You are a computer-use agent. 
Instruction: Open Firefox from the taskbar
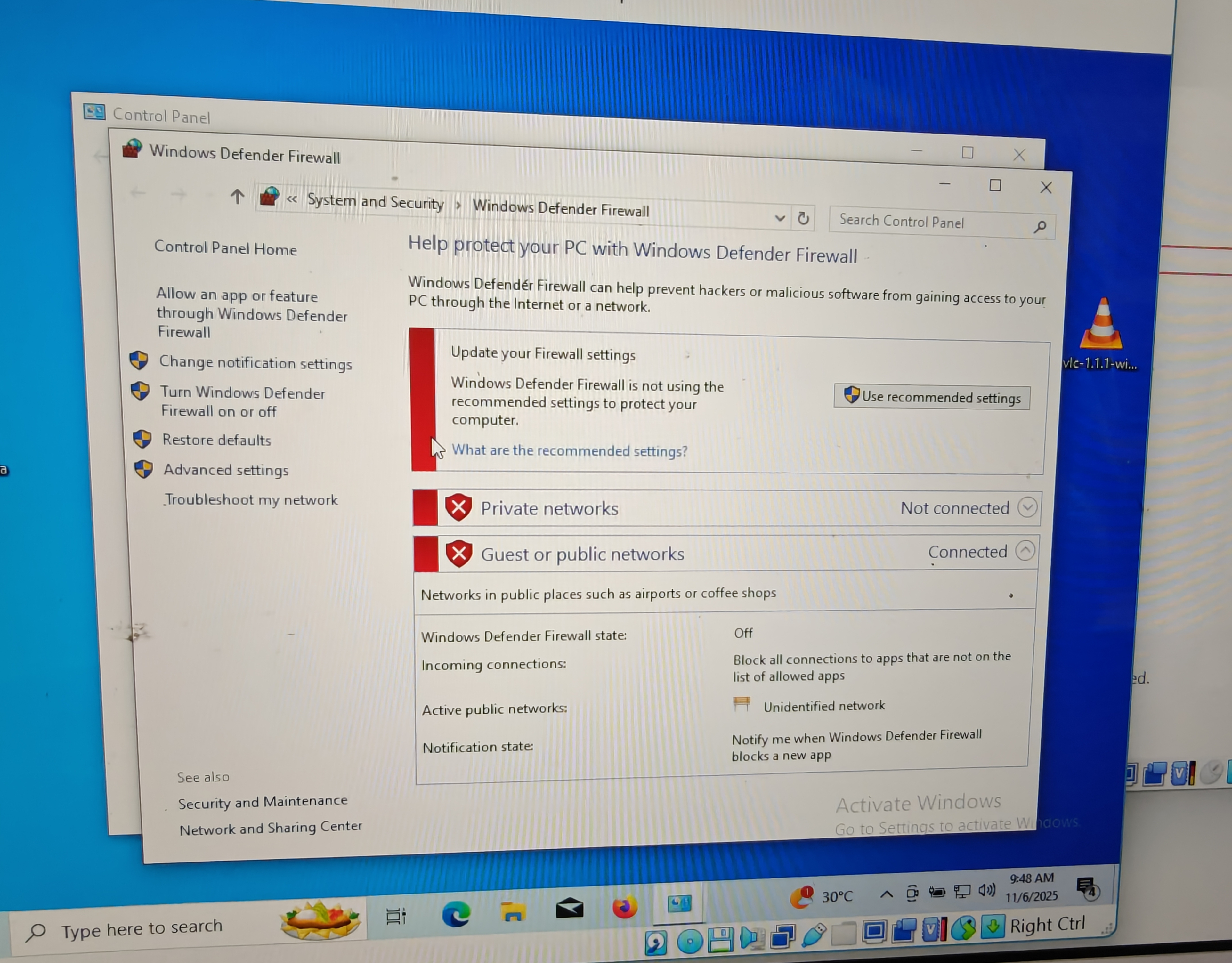(624, 908)
